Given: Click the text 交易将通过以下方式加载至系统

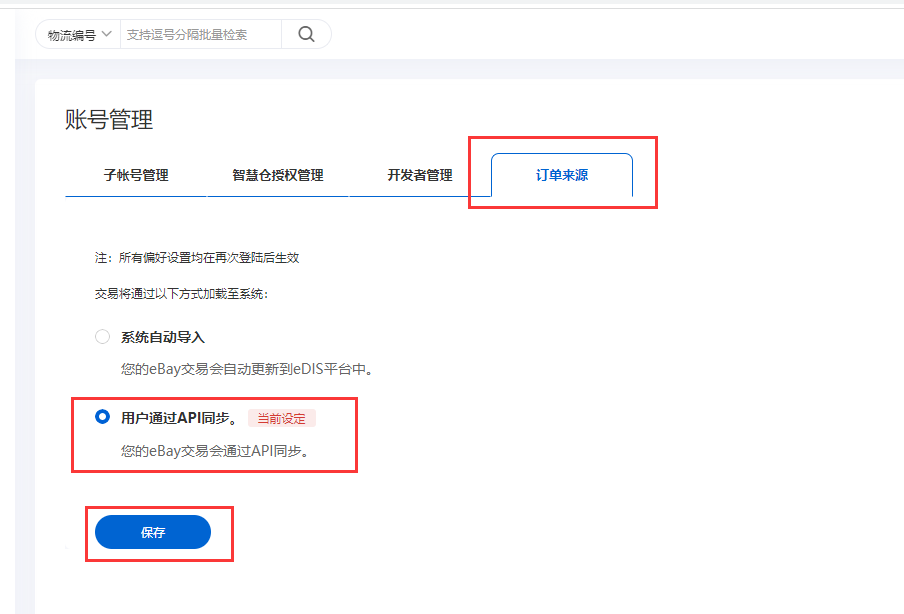Looking at the screenshot, I should click(x=181, y=294).
